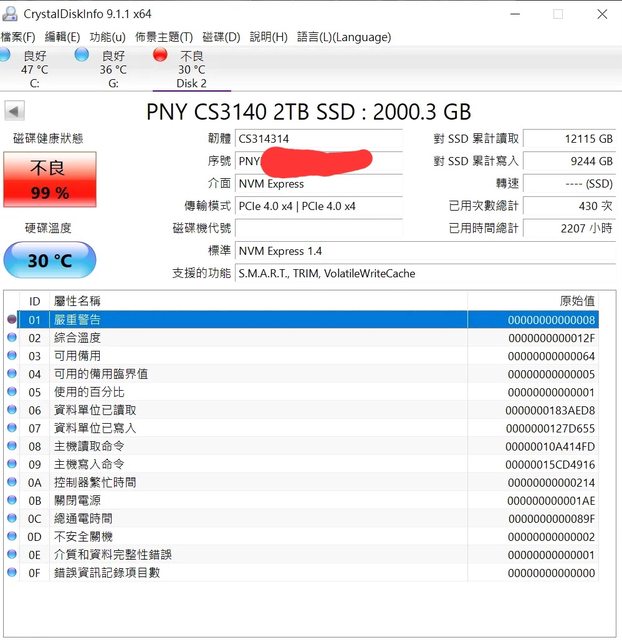Switch to the C: disk tab
The width and height of the screenshot is (622, 640).
34,70
